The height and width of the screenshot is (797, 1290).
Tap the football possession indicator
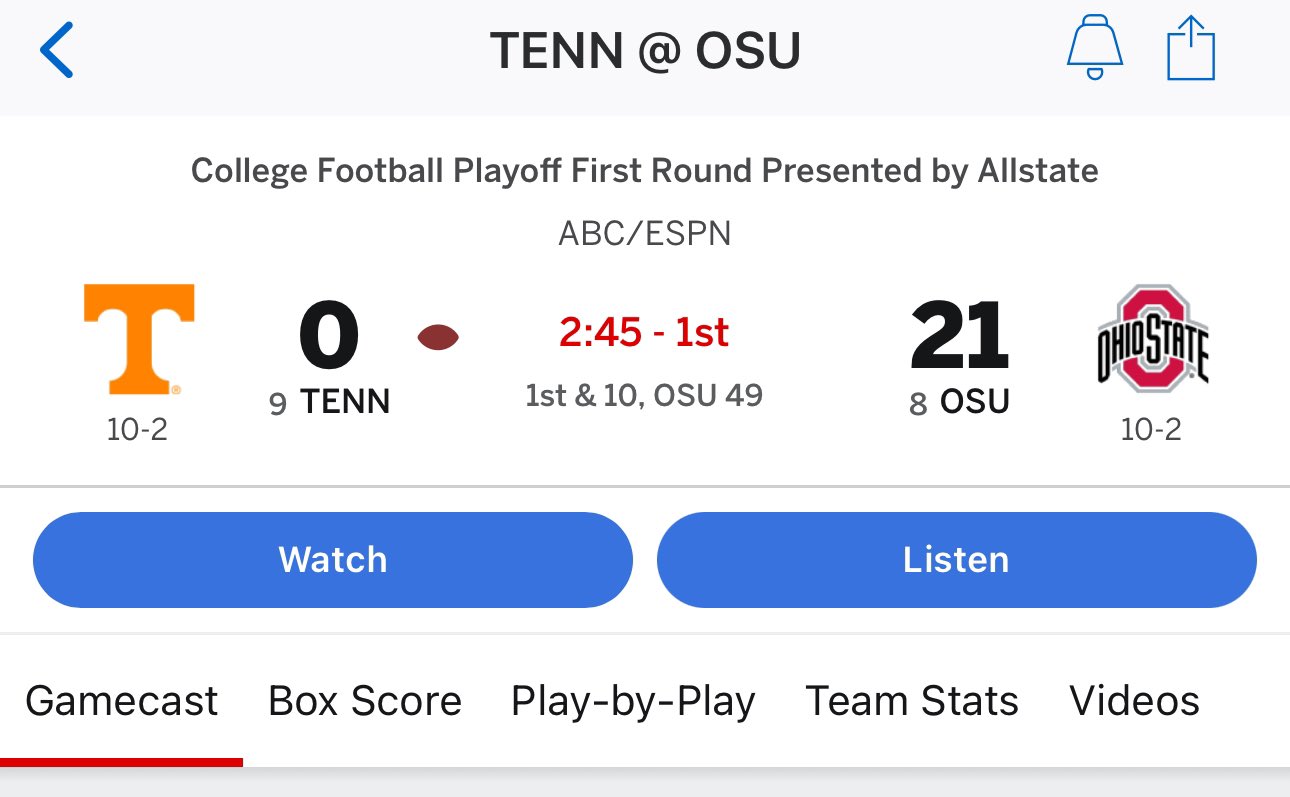[x=438, y=338]
